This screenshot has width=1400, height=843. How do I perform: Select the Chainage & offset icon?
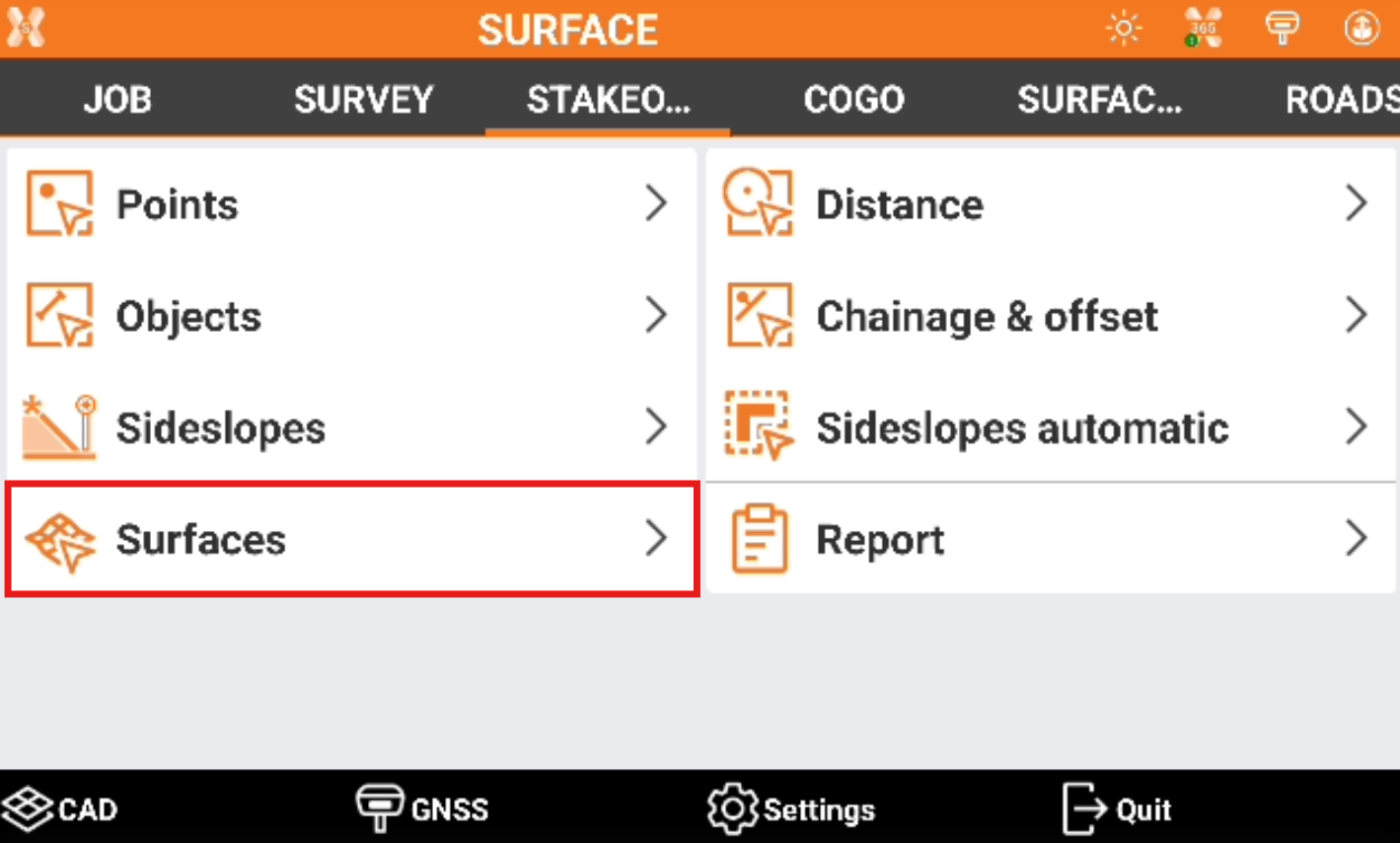coord(758,316)
